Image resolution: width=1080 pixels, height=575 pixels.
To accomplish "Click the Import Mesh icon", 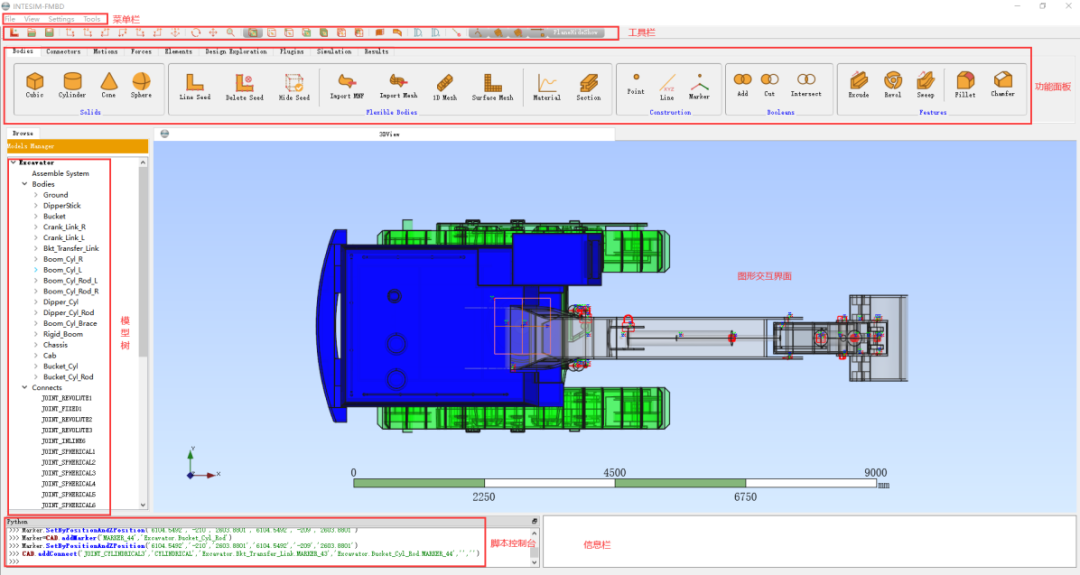I will [x=398, y=83].
